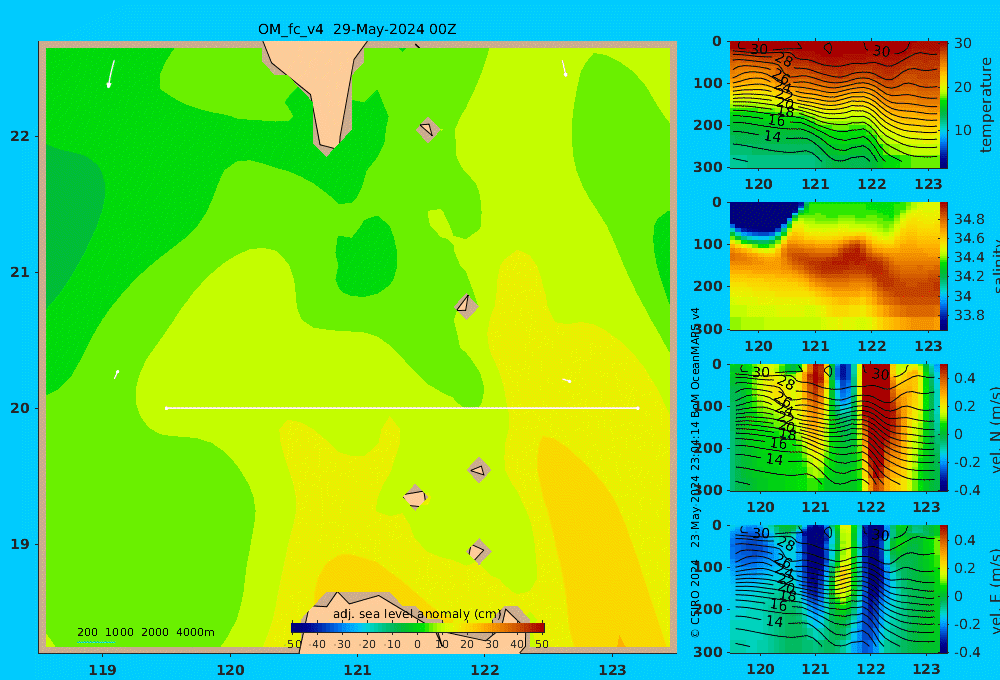Click the 19 latitude label on main map
Image resolution: width=1000 pixels, height=680 pixels.
point(20,544)
